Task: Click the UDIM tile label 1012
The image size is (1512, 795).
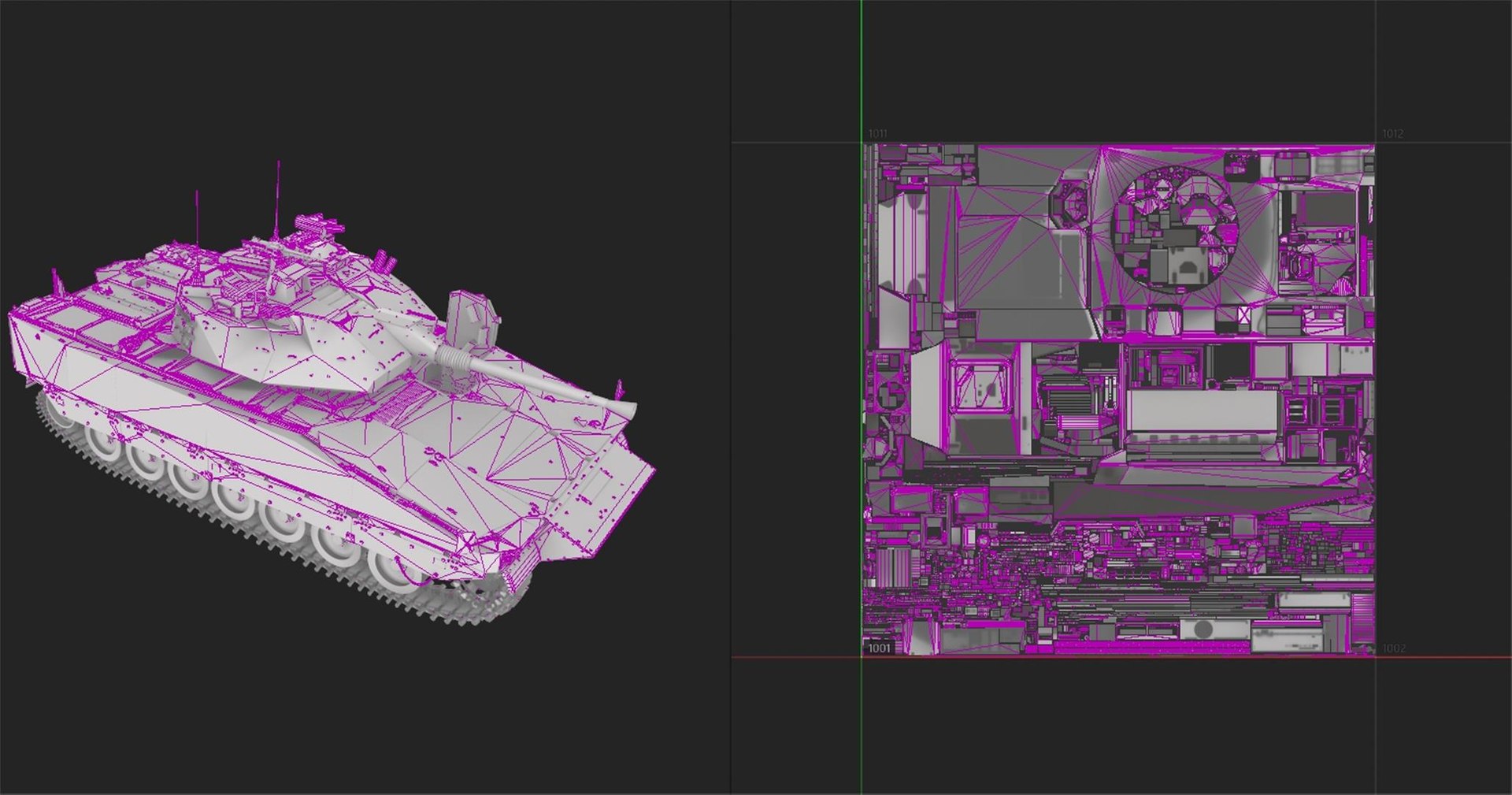Action: tap(1392, 134)
